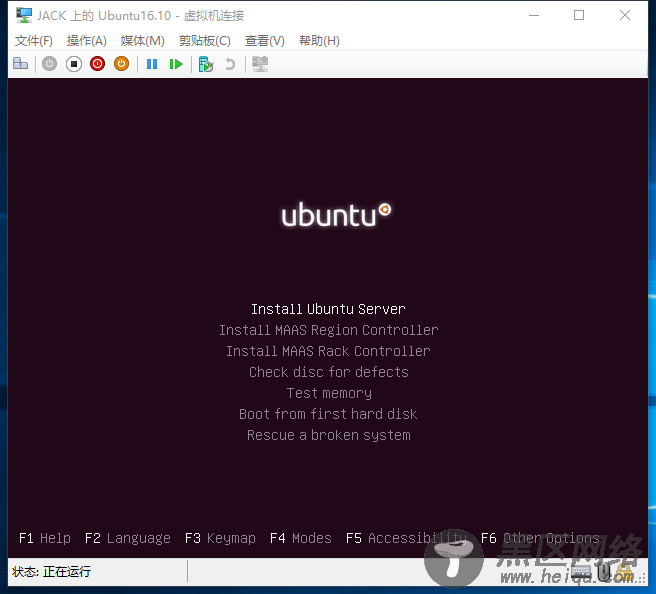
Task: Open the 查看(V) menu
Action: (265, 41)
